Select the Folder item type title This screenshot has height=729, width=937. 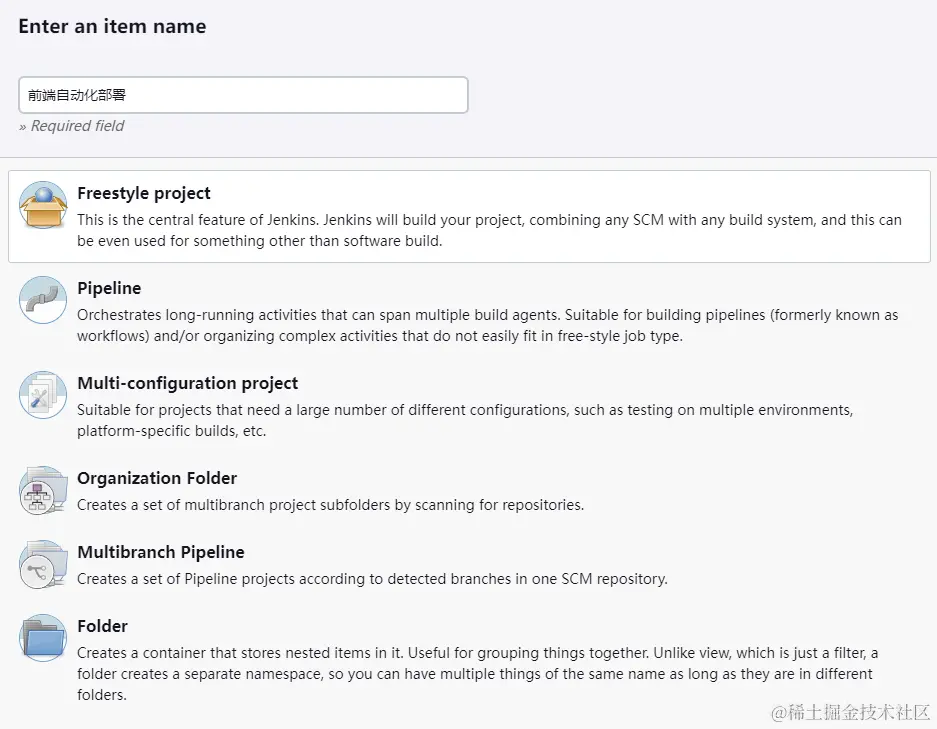102,626
